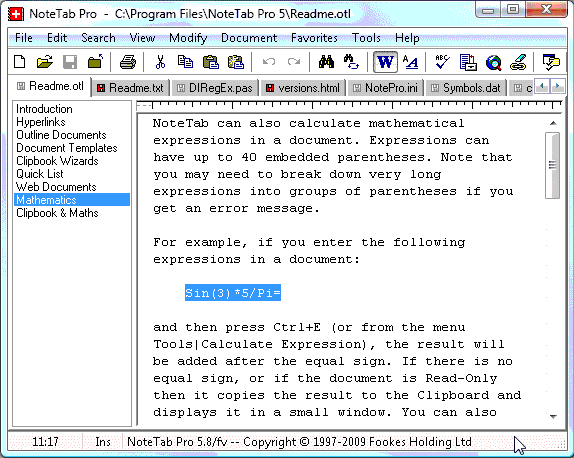Click the vertical scrollbar thumb
This screenshot has width=574, height=458.
552,165
